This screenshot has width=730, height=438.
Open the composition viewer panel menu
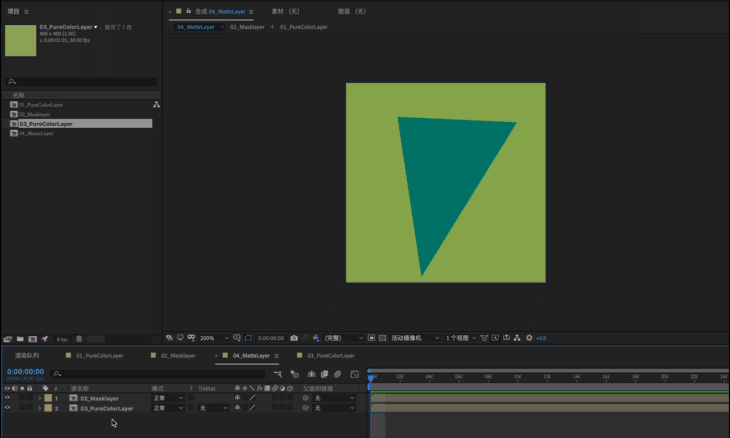(251, 12)
